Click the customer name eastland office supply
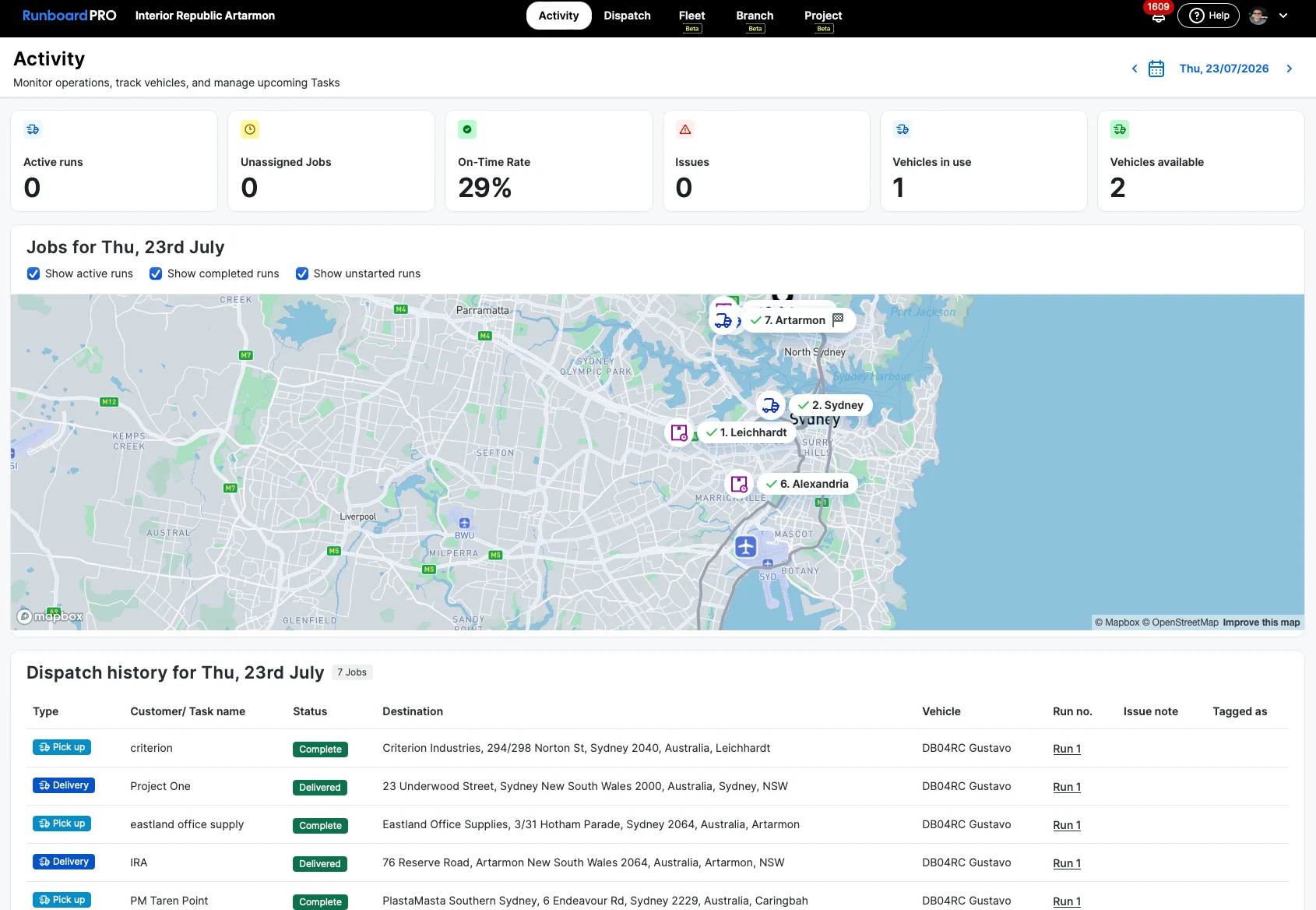 (187, 824)
